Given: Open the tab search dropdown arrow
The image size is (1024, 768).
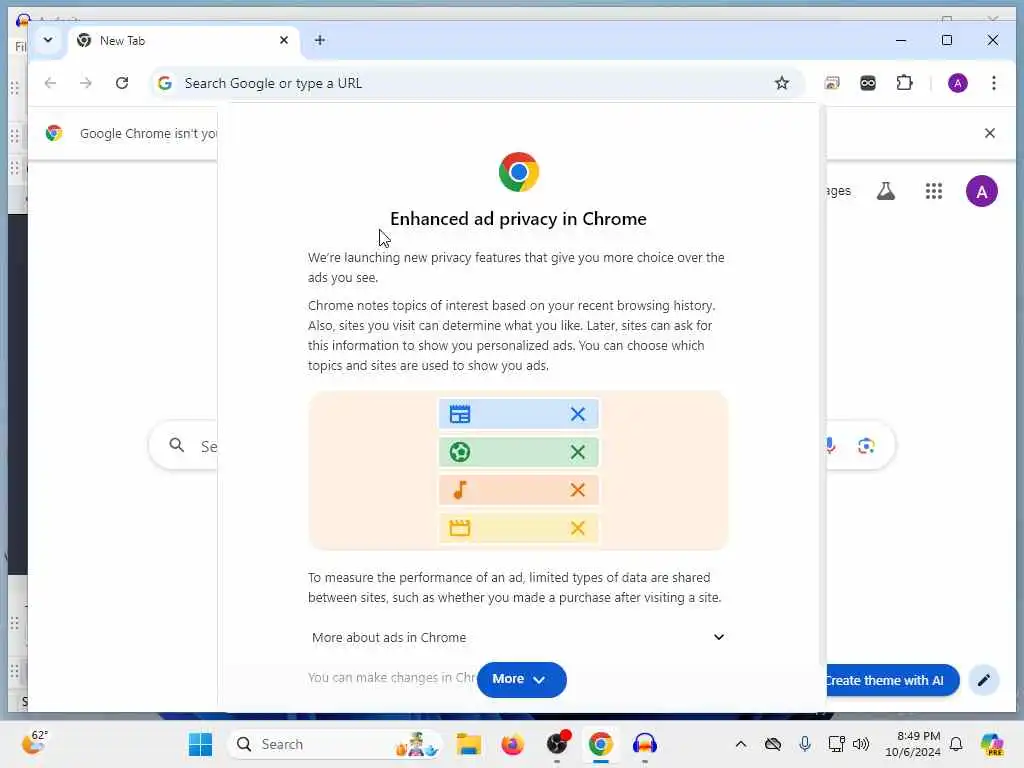Looking at the screenshot, I should tap(48, 40).
